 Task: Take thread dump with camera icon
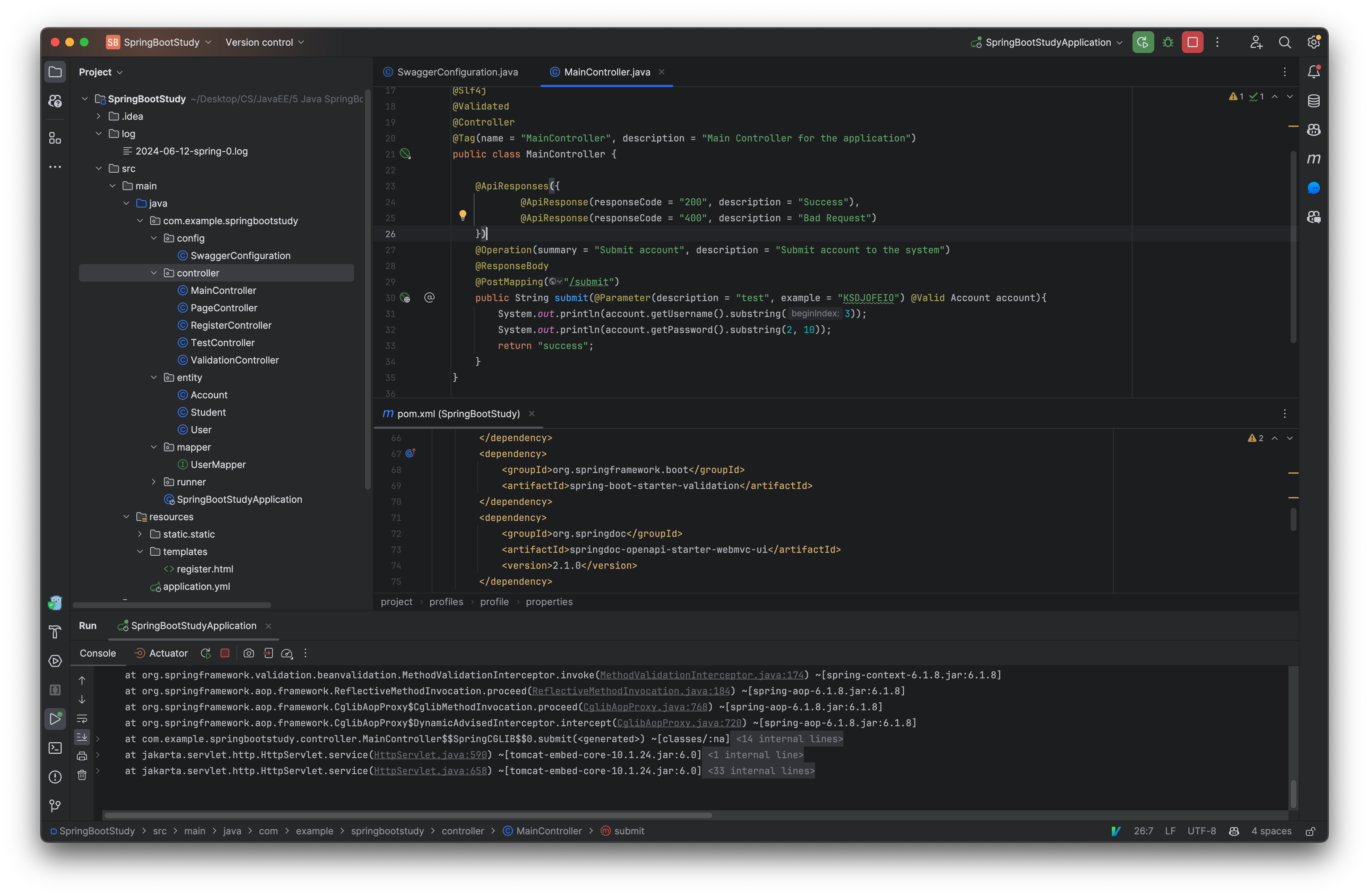(248, 653)
